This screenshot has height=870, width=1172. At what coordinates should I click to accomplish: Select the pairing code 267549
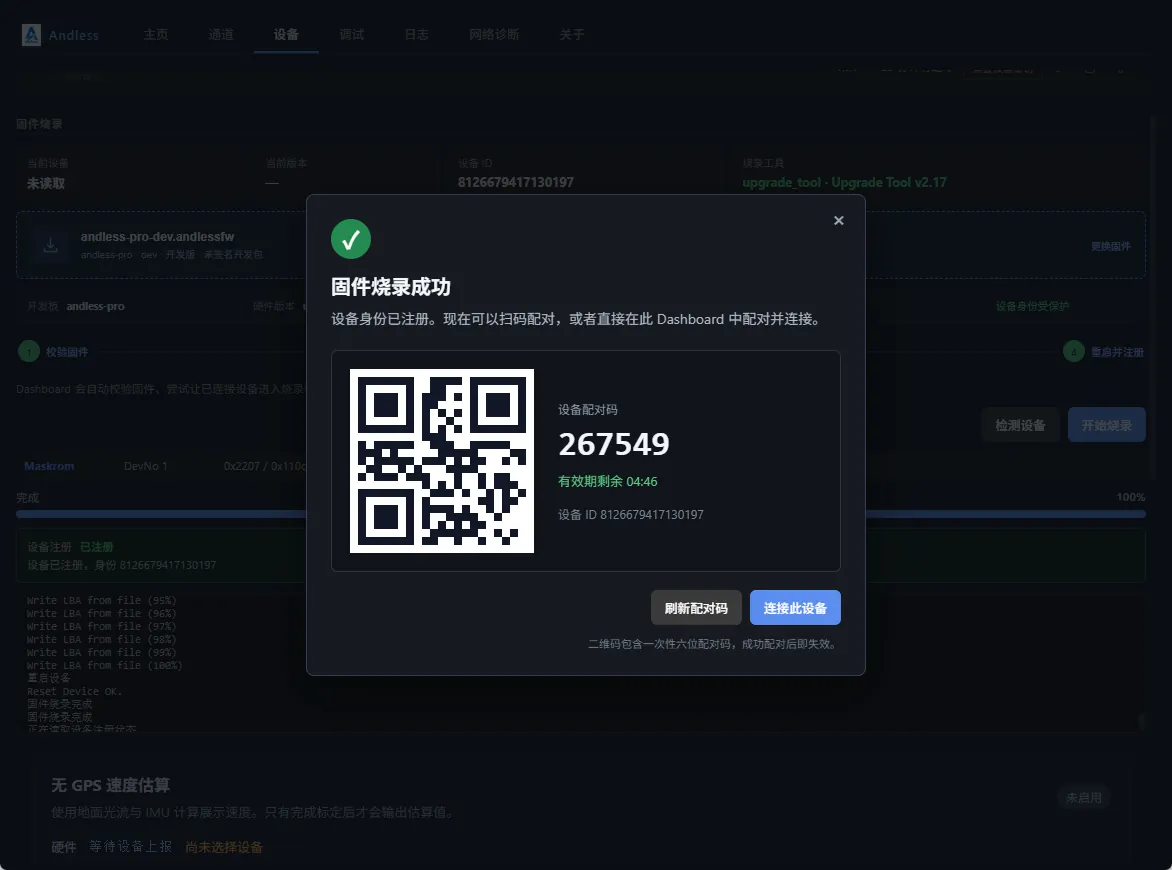pyautogui.click(x=614, y=444)
